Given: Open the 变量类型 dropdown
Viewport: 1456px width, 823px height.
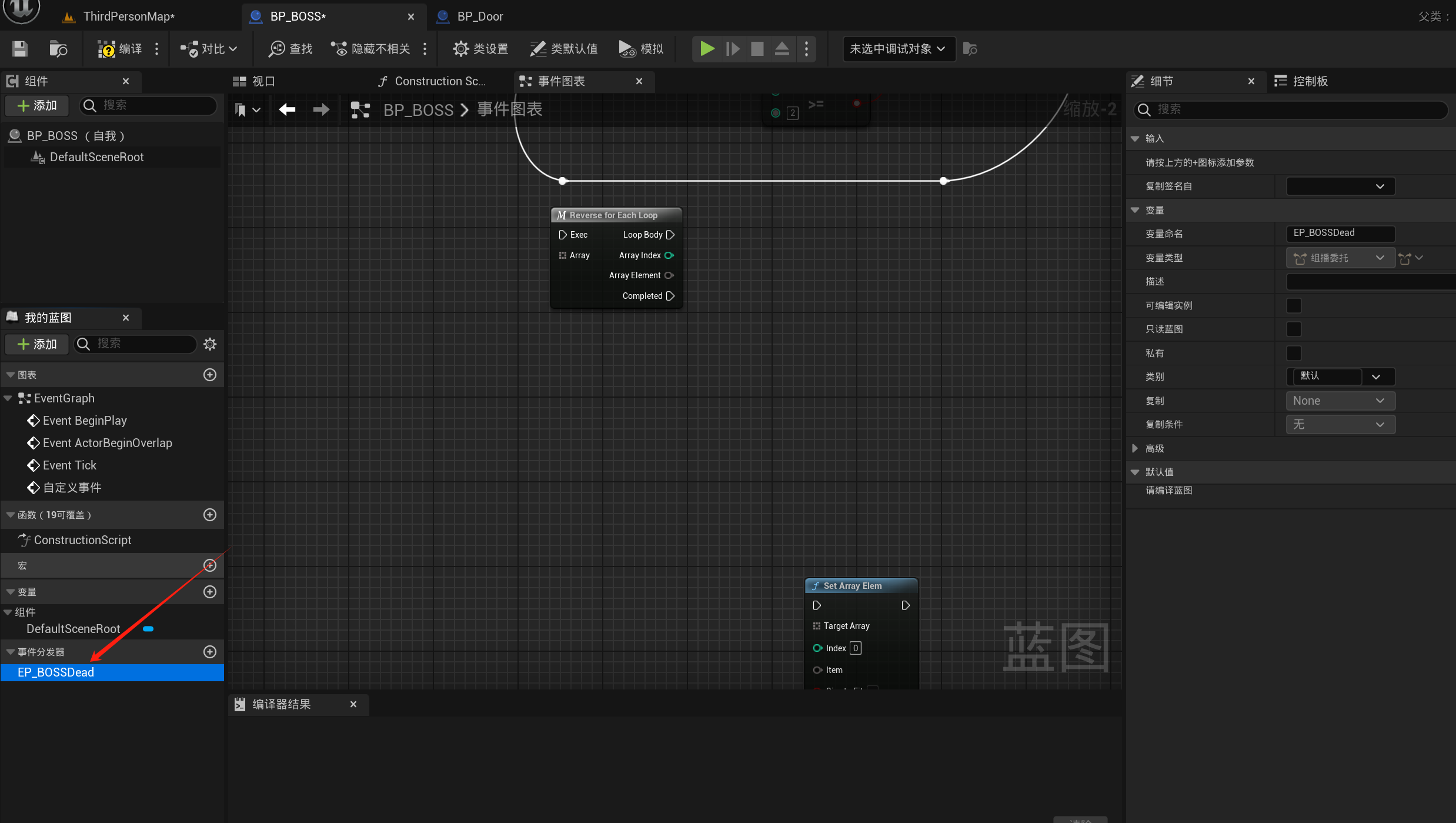Looking at the screenshot, I should click(x=1340, y=258).
